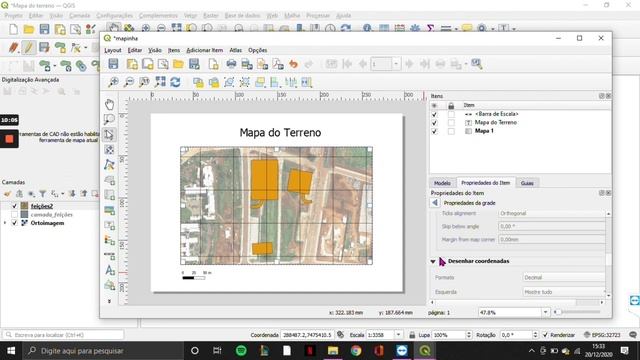Open the Distribute items tool
Viewport: 640px width, 360px height.
[291, 82]
